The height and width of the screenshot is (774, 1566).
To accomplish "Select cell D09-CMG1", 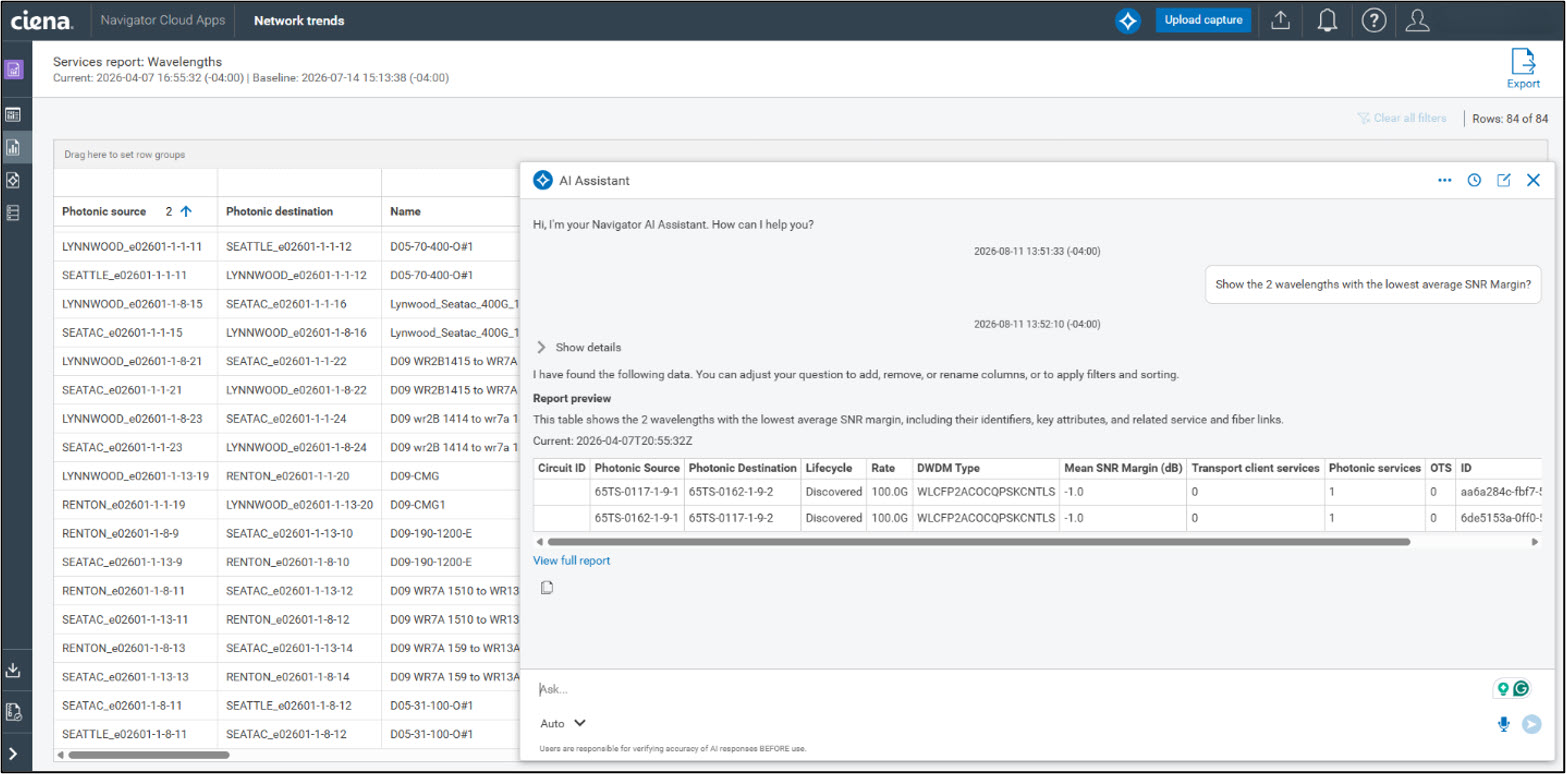I will point(450,505).
